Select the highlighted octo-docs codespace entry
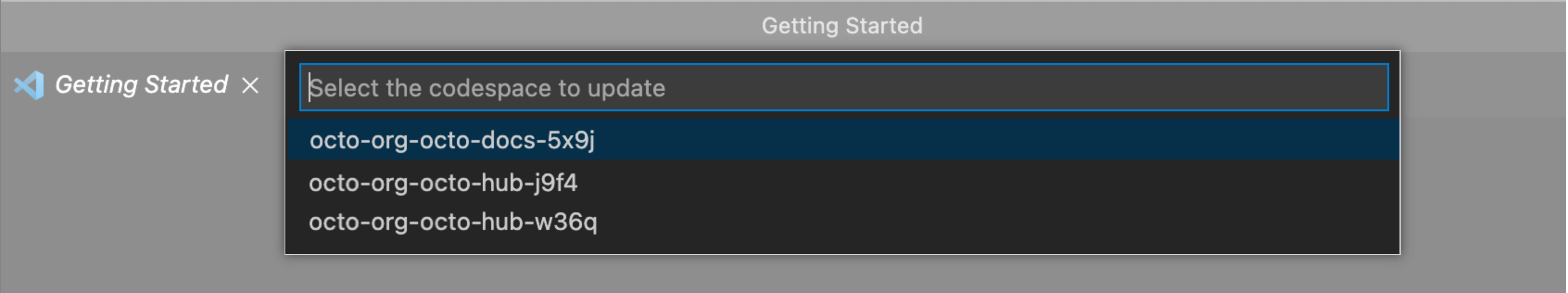 tap(452, 140)
